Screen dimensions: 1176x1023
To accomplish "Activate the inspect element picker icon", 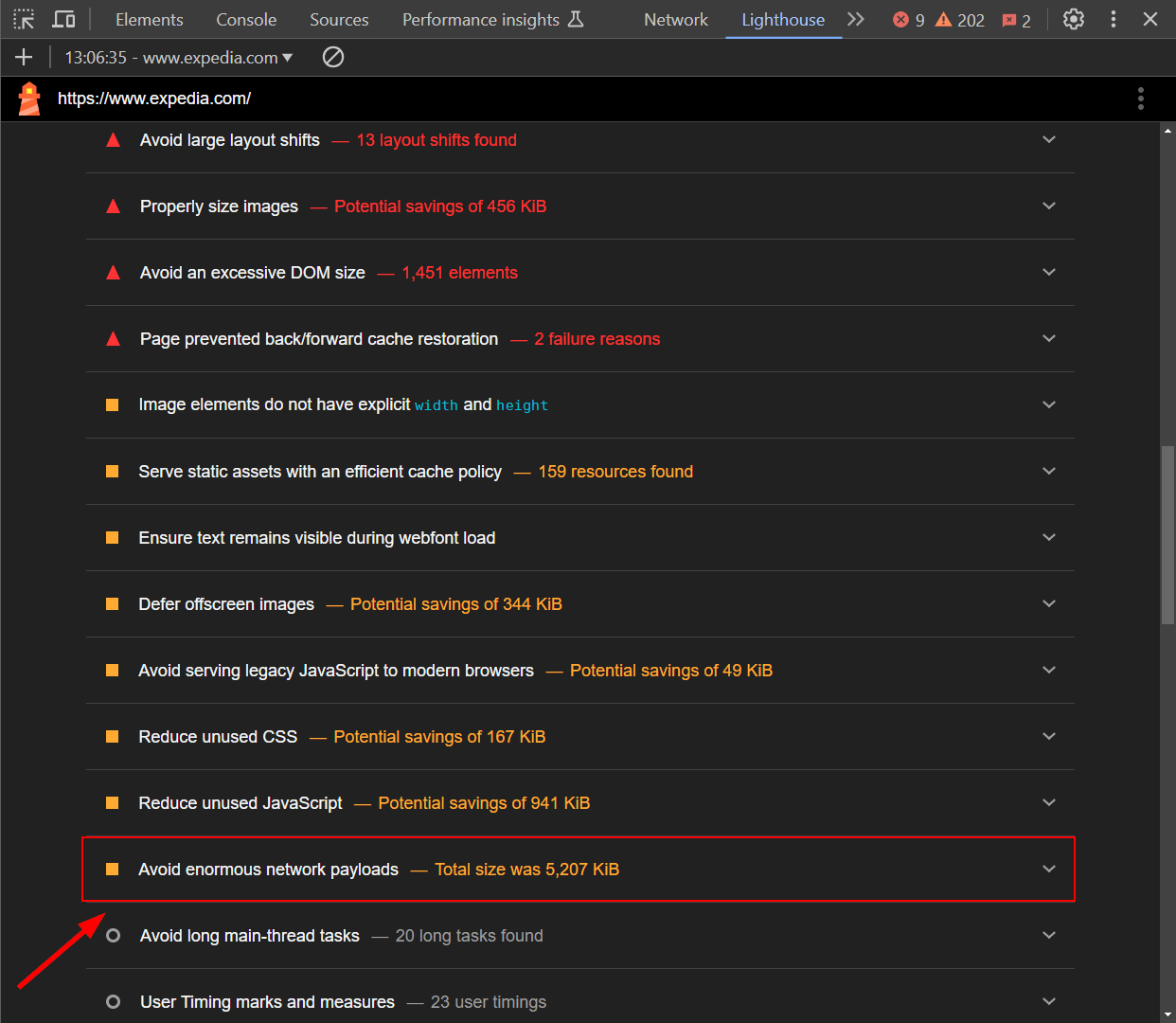I will (24, 19).
